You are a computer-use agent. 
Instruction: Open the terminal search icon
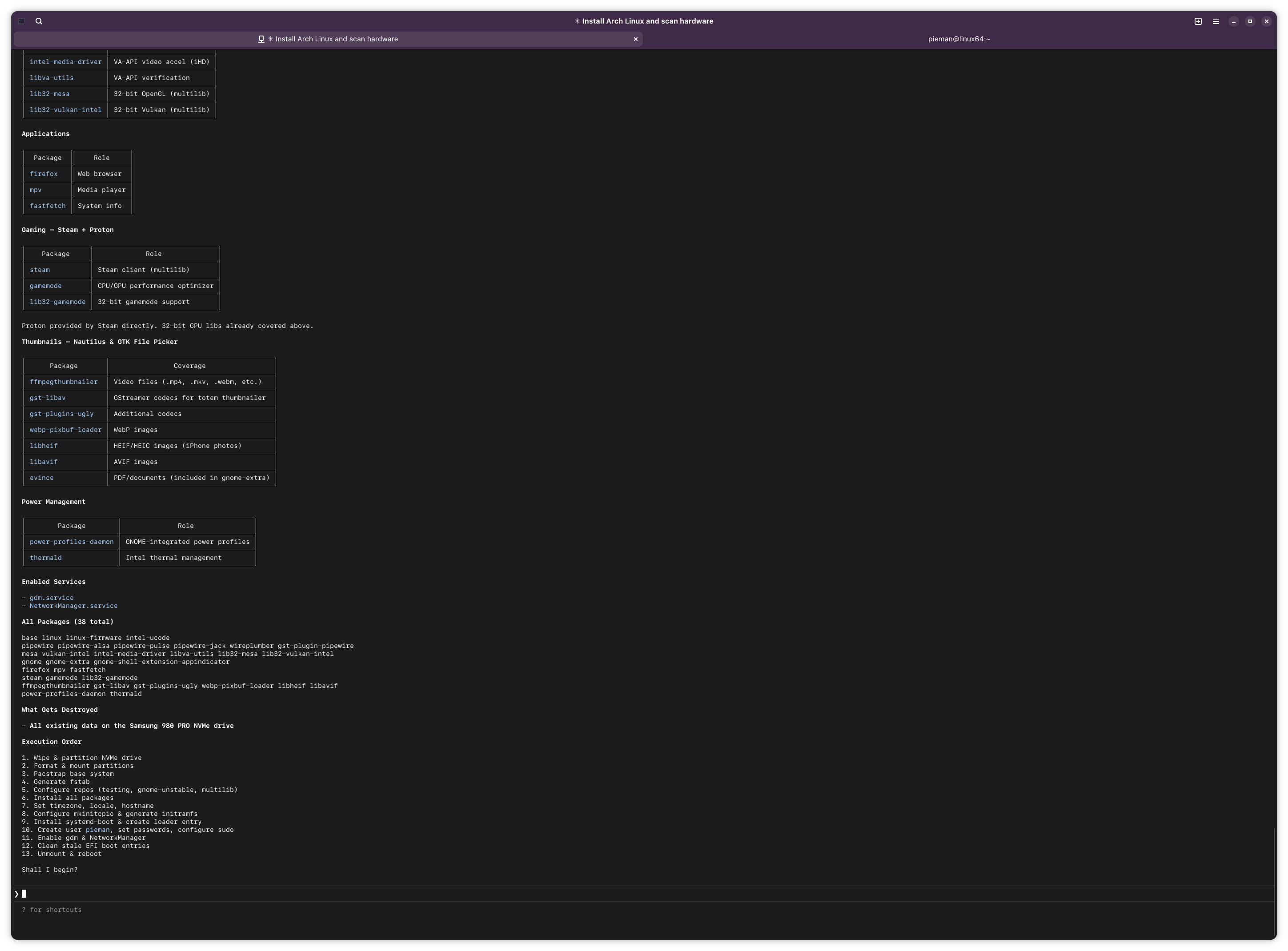click(39, 21)
